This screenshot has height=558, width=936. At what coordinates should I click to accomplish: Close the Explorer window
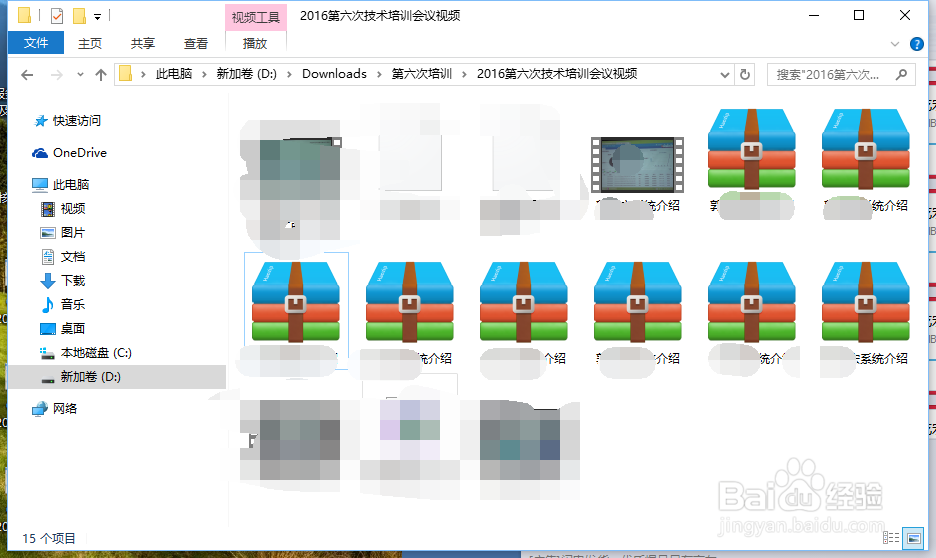coord(905,16)
